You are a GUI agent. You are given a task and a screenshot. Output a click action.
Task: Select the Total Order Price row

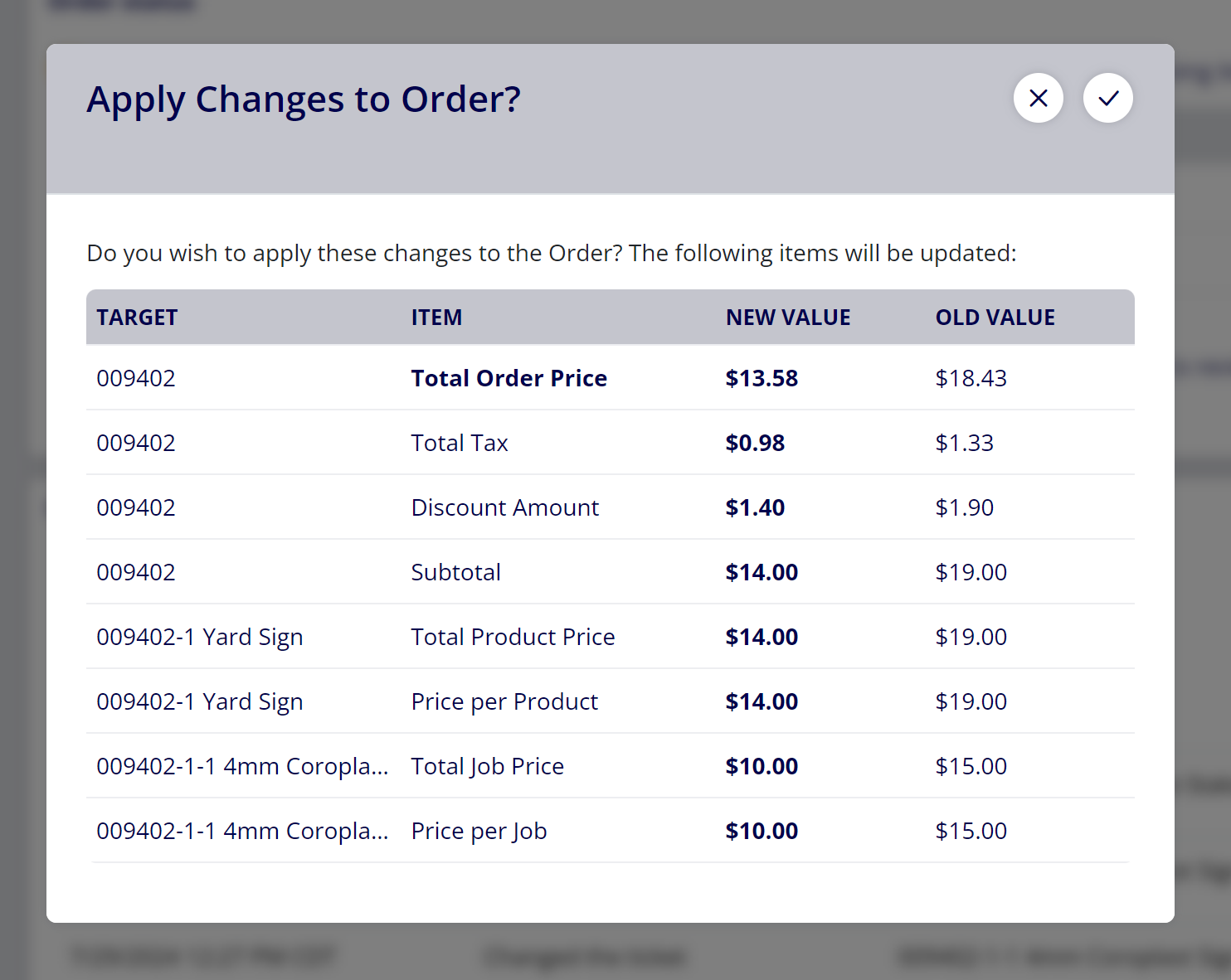pyautogui.click(x=611, y=378)
